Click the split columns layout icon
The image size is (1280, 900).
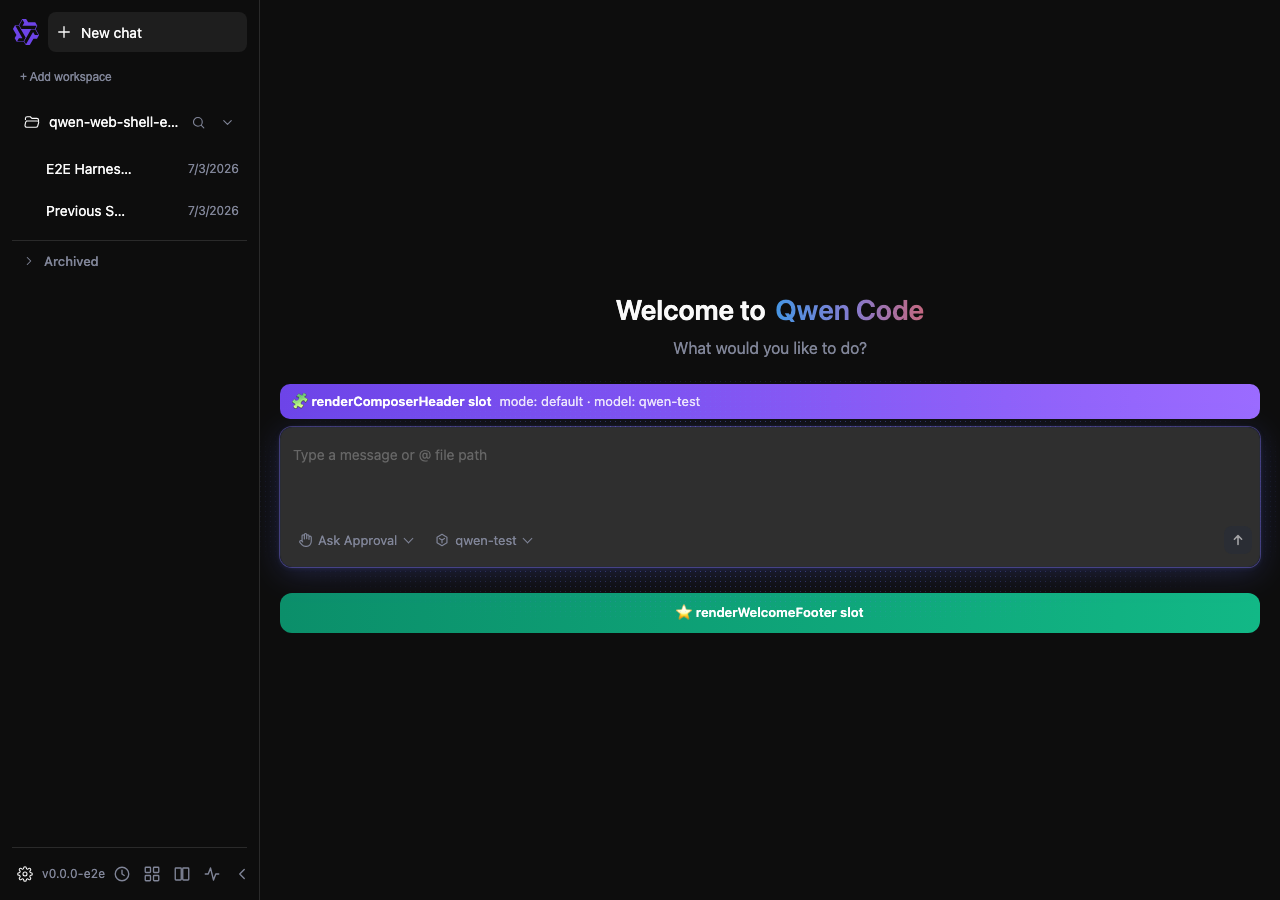point(182,874)
